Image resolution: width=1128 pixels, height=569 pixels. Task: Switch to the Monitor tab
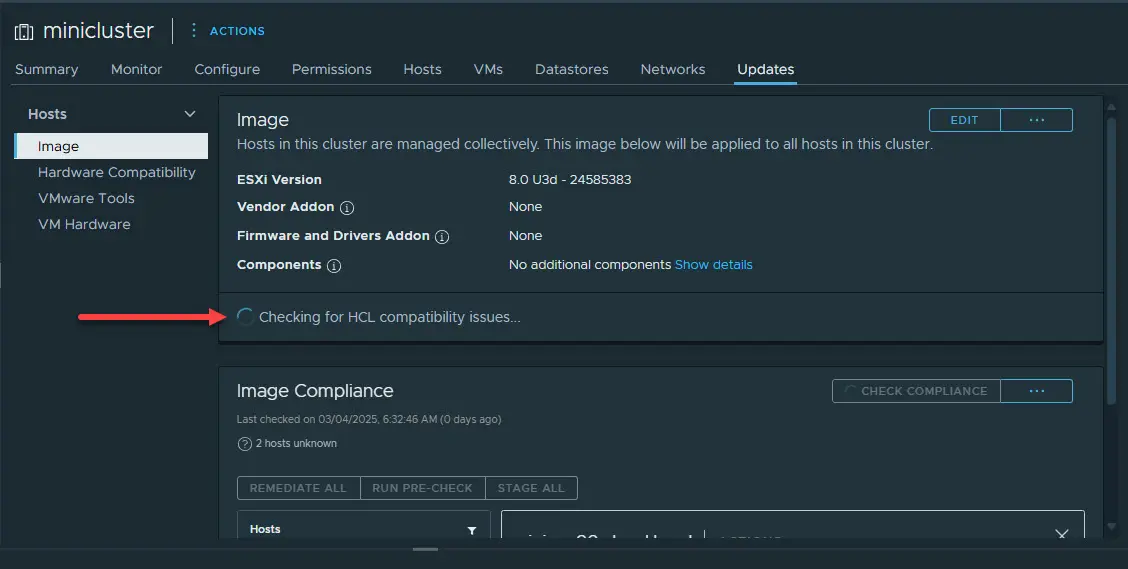tap(137, 69)
